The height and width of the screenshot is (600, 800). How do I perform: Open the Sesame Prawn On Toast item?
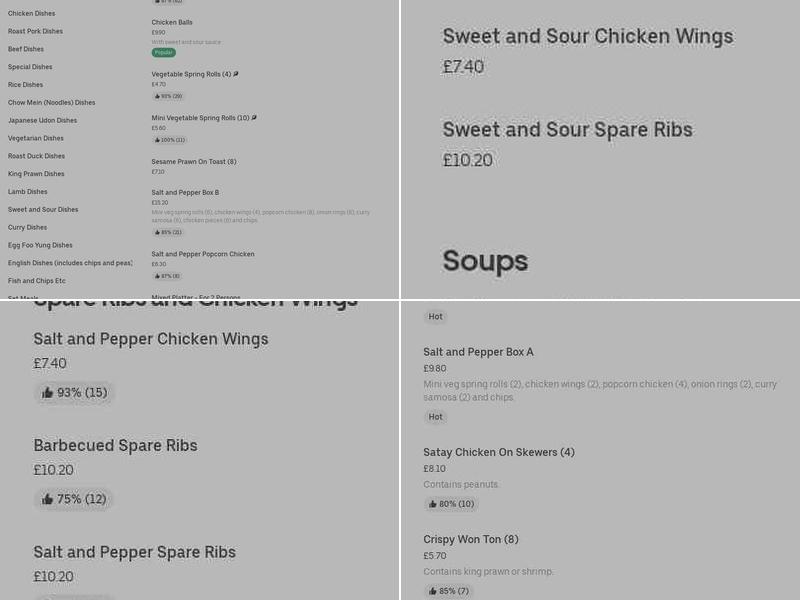[193, 161]
